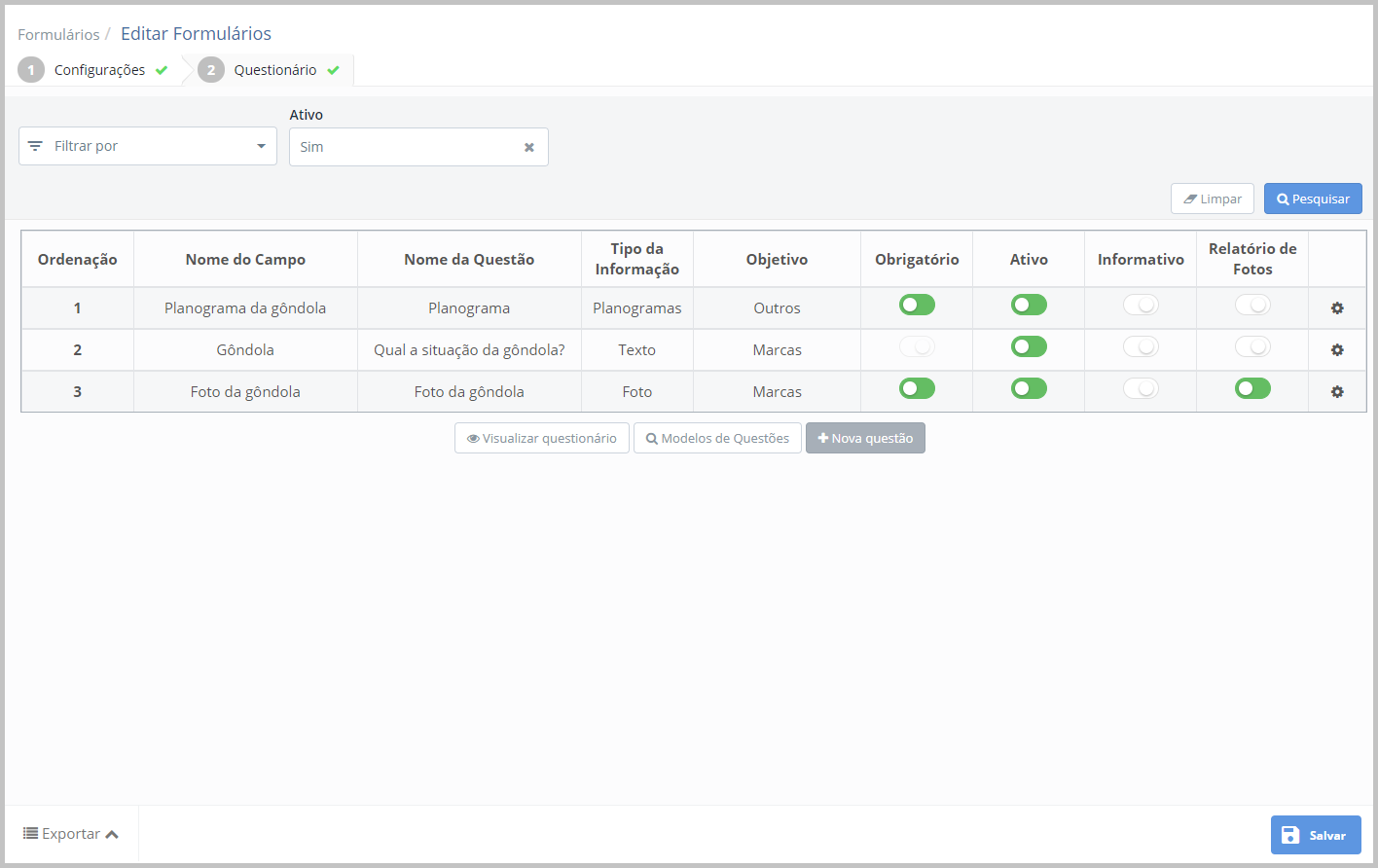Expand the Exportar menu
Viewport: 1378px width, 868px height.
pyautogui.click(x=71, y=834)
